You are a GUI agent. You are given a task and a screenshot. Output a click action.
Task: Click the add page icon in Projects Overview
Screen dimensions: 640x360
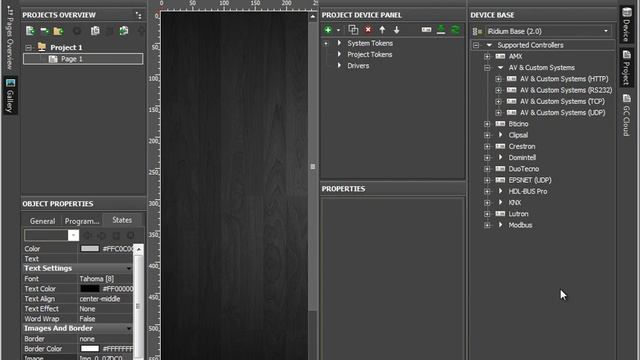click(30, 31)
